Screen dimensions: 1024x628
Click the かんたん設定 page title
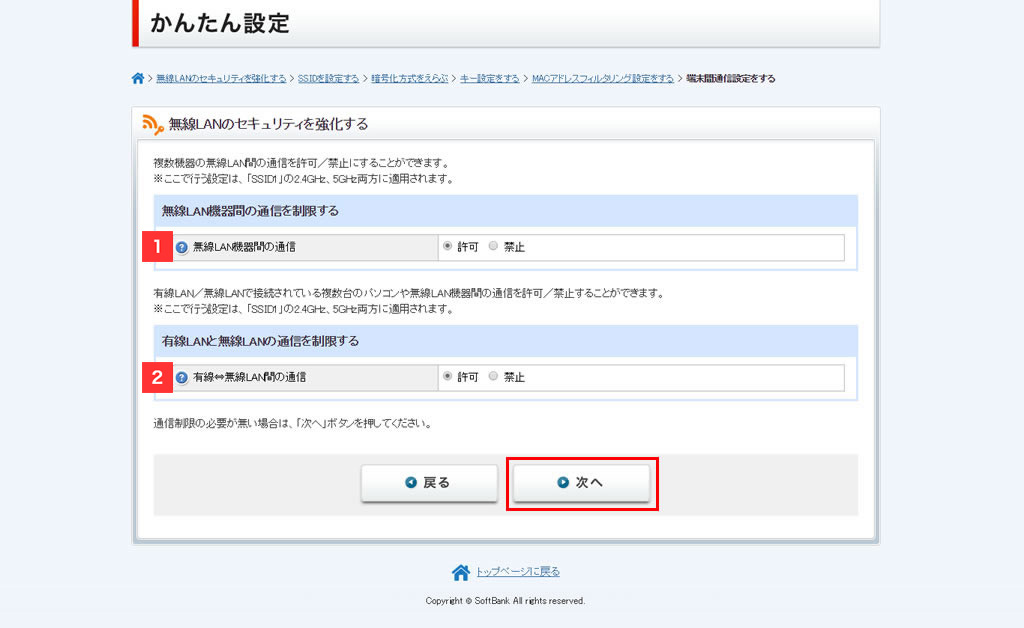pyautogui.click(x=220, y=23)
